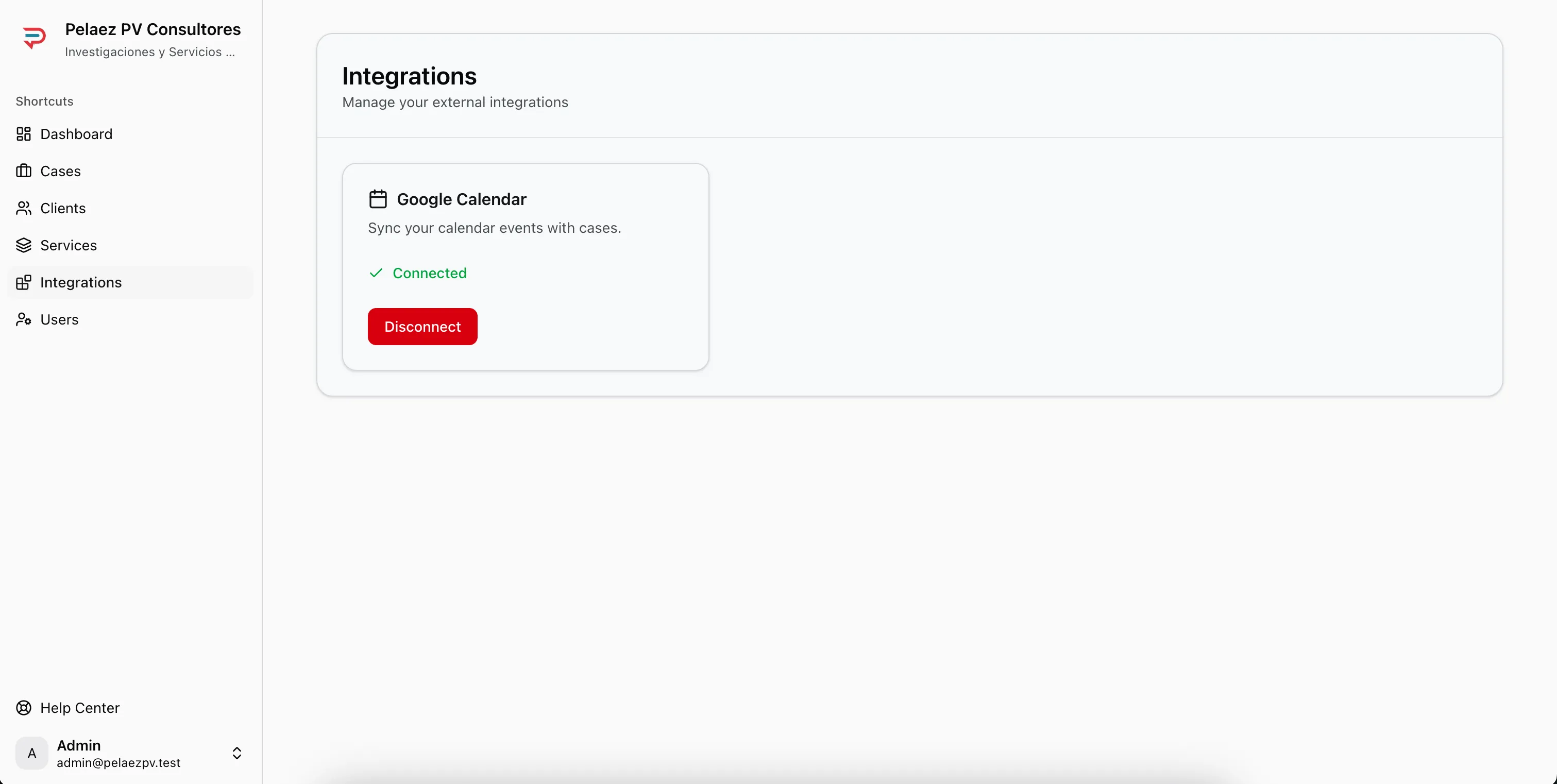Image resolution: width=1557 pixels, height=784 pixels.
Task: Click the Cases briefcase icon
Action: pyautogui.click(x=24, y=171)
